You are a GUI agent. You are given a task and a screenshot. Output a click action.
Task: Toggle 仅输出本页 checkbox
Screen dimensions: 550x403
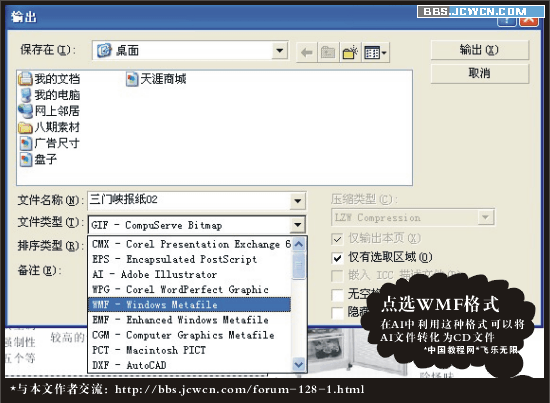tap(337, 239)
